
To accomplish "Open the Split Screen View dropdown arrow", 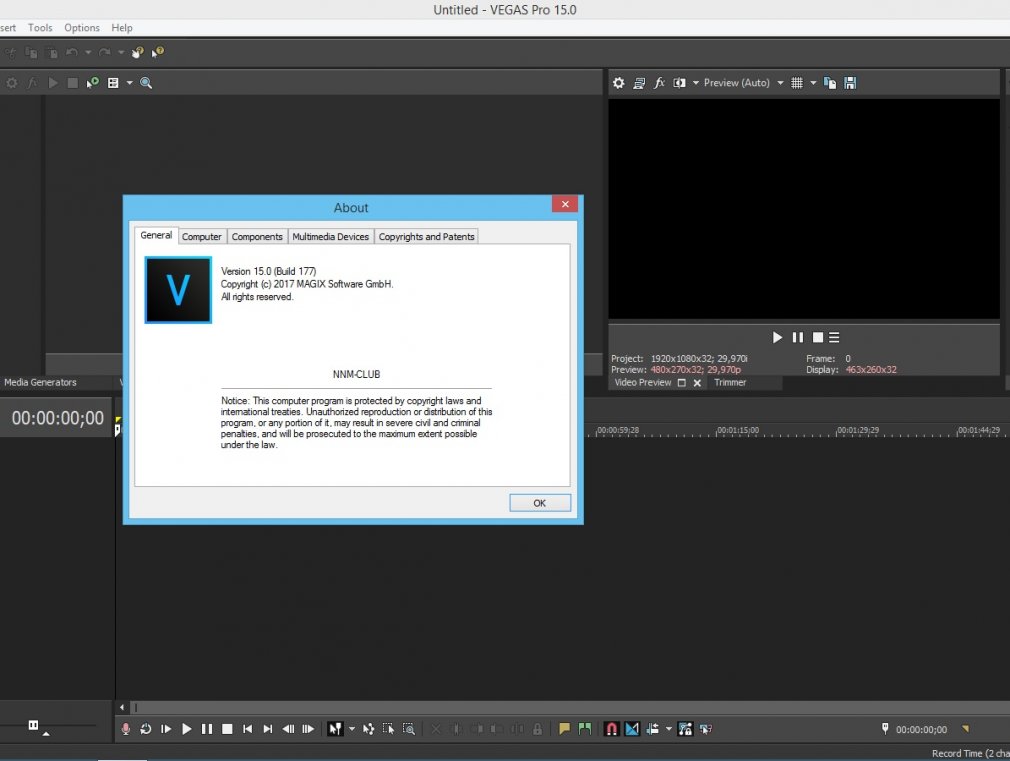I will (x=696, y=82).
